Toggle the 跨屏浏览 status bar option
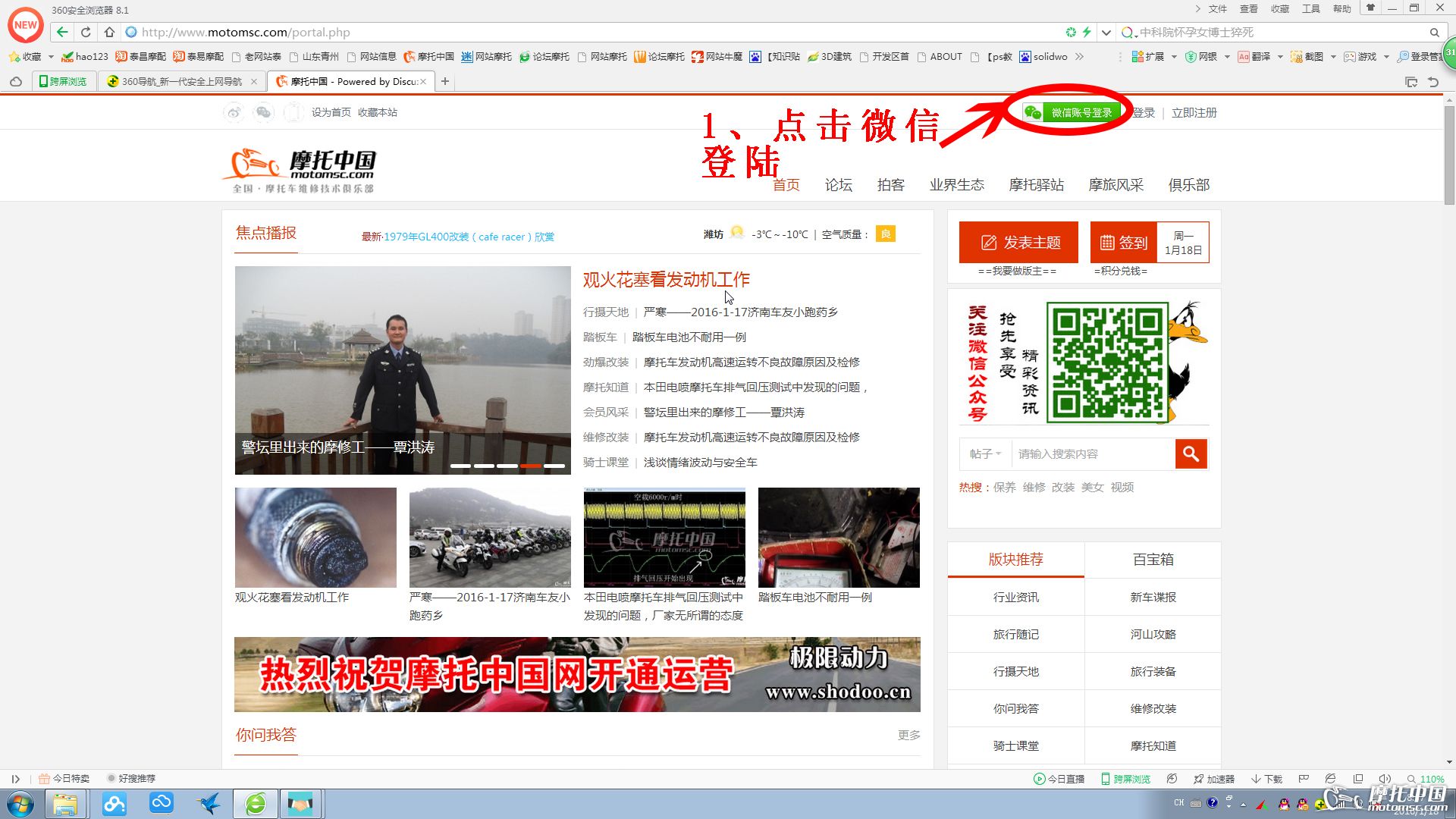This screenshot has width=1456, height=819. pyautogui.click(x=1125, y=779)
